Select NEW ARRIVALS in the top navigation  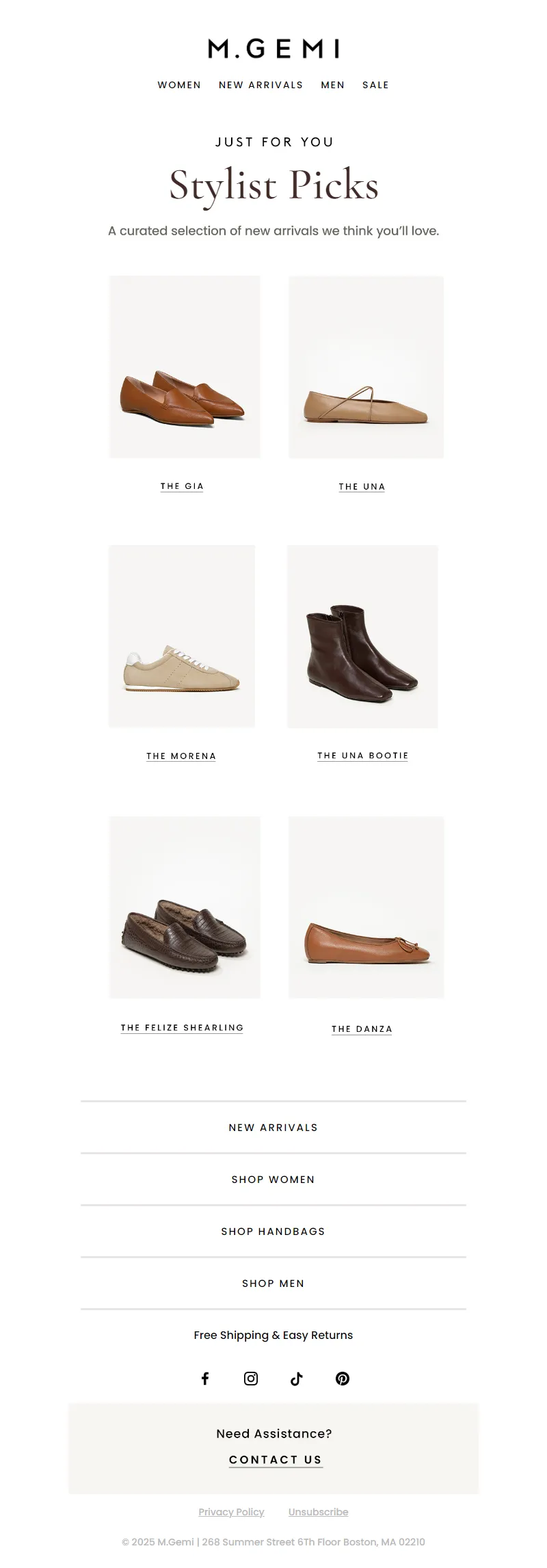pyautogui.click(x=261, y=85)
